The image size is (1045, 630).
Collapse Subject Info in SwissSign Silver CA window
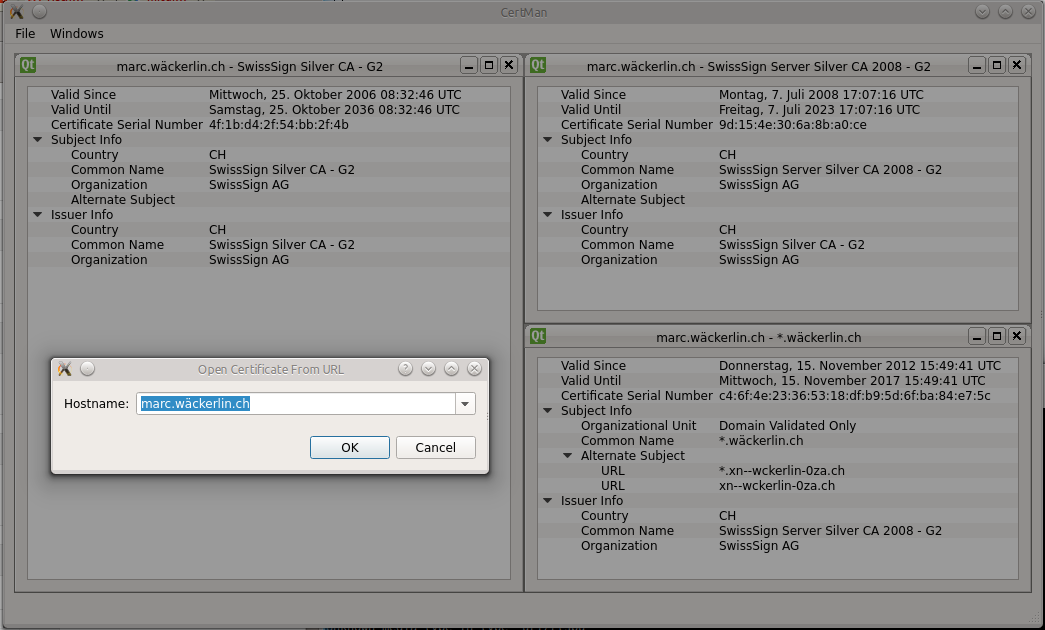tap(38, 140)
